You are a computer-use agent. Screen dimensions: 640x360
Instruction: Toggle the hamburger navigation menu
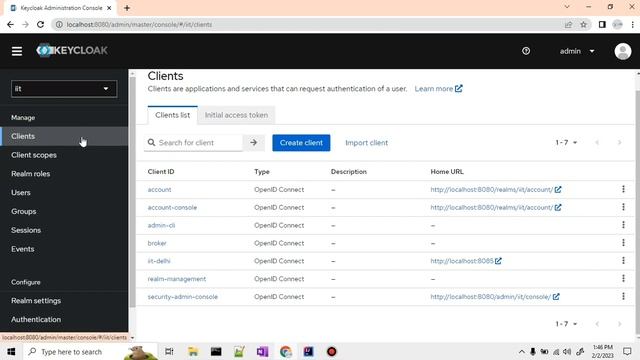pyautogui.click(x=17, y=51)
